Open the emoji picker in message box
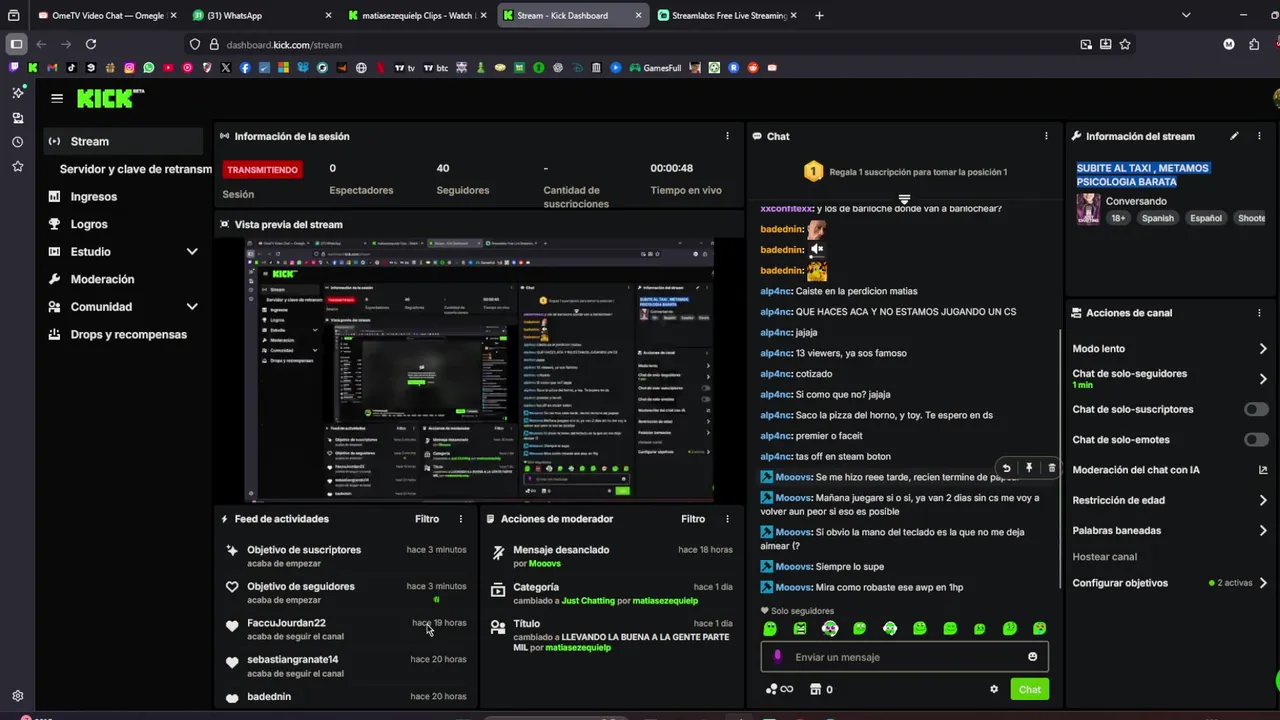 (x=1033, y=657)
